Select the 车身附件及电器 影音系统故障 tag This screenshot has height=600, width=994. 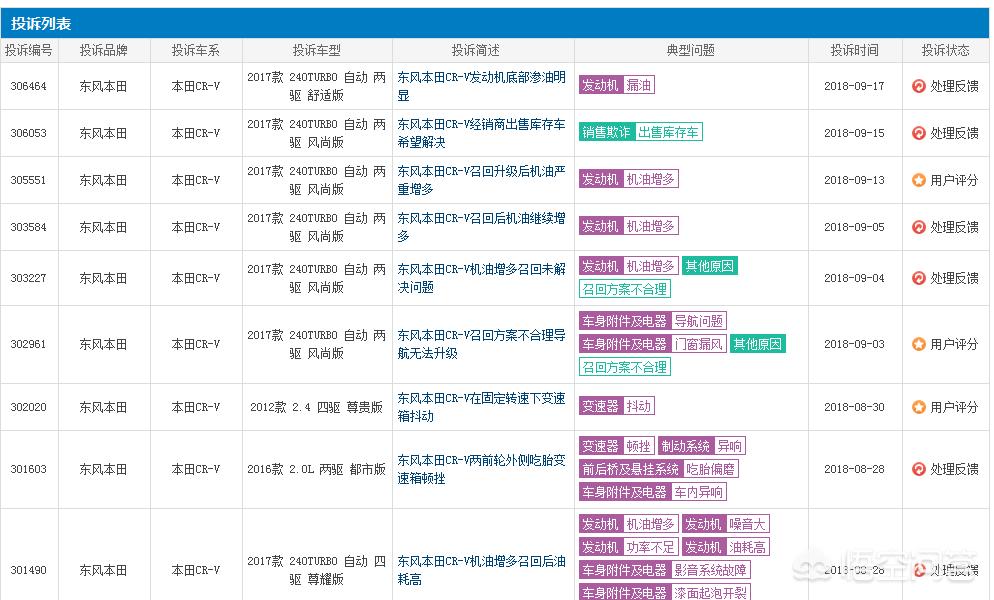(x=665, y=570)
